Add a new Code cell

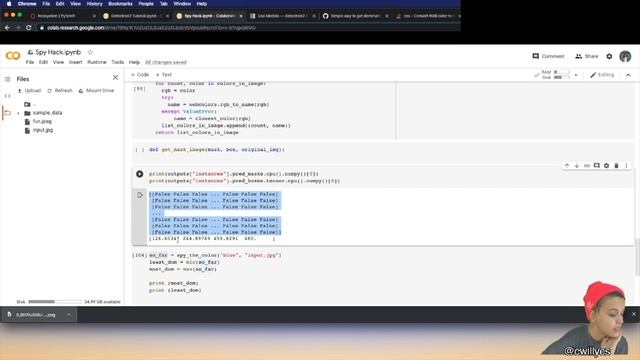(x=140, y=75)
